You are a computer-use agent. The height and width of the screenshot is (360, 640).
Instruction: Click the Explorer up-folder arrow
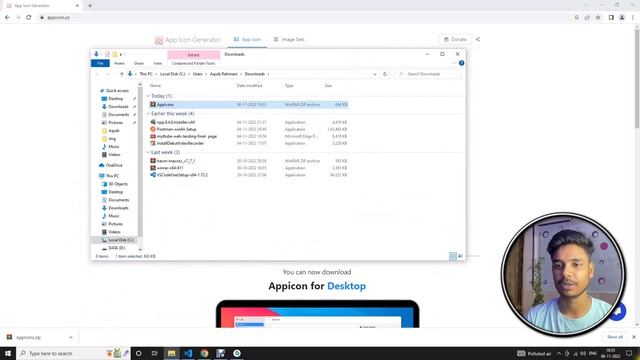[122, 74]
